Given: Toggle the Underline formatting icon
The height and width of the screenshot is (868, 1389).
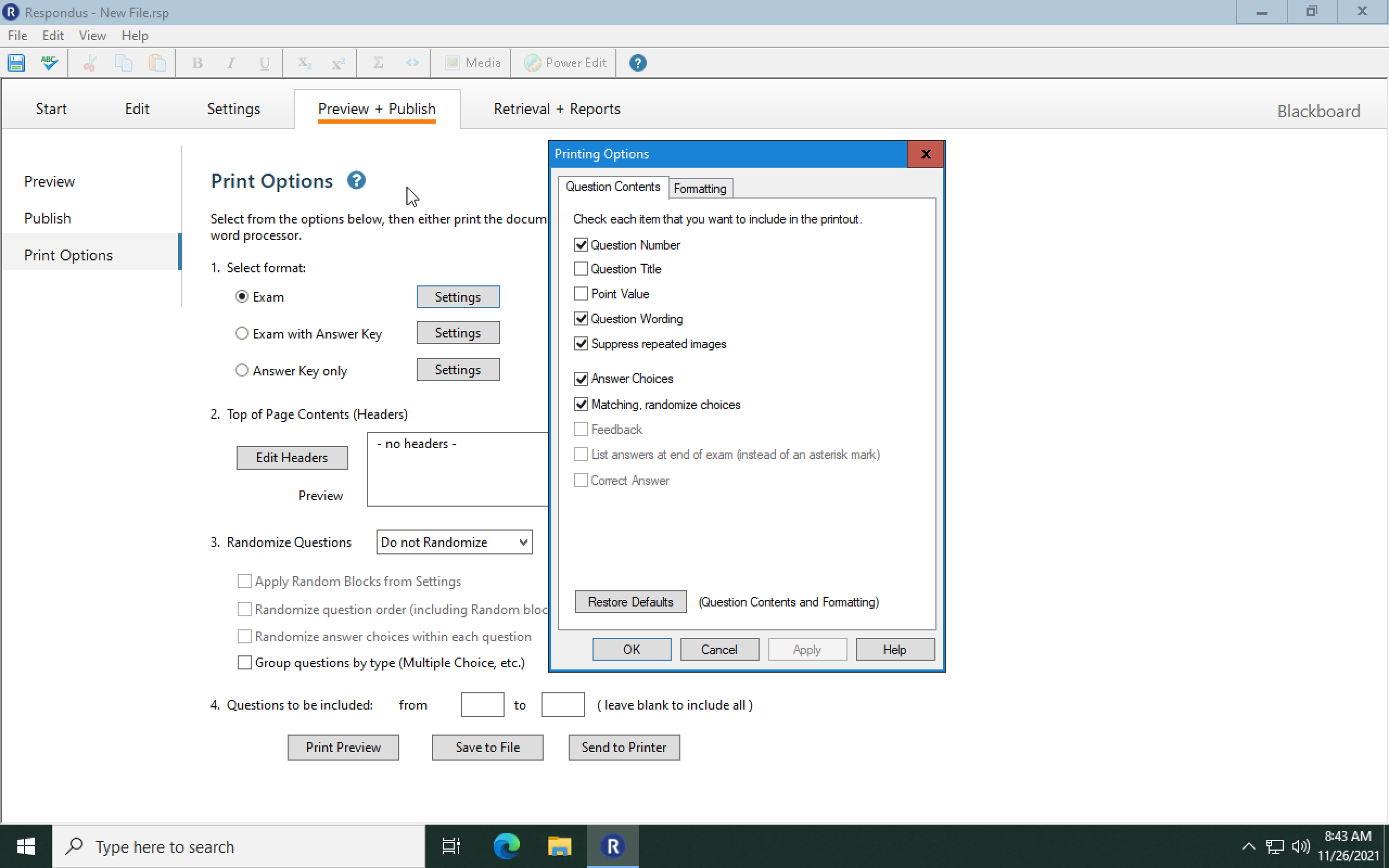Looking at the screenshot, I should [x=264, y=62].
